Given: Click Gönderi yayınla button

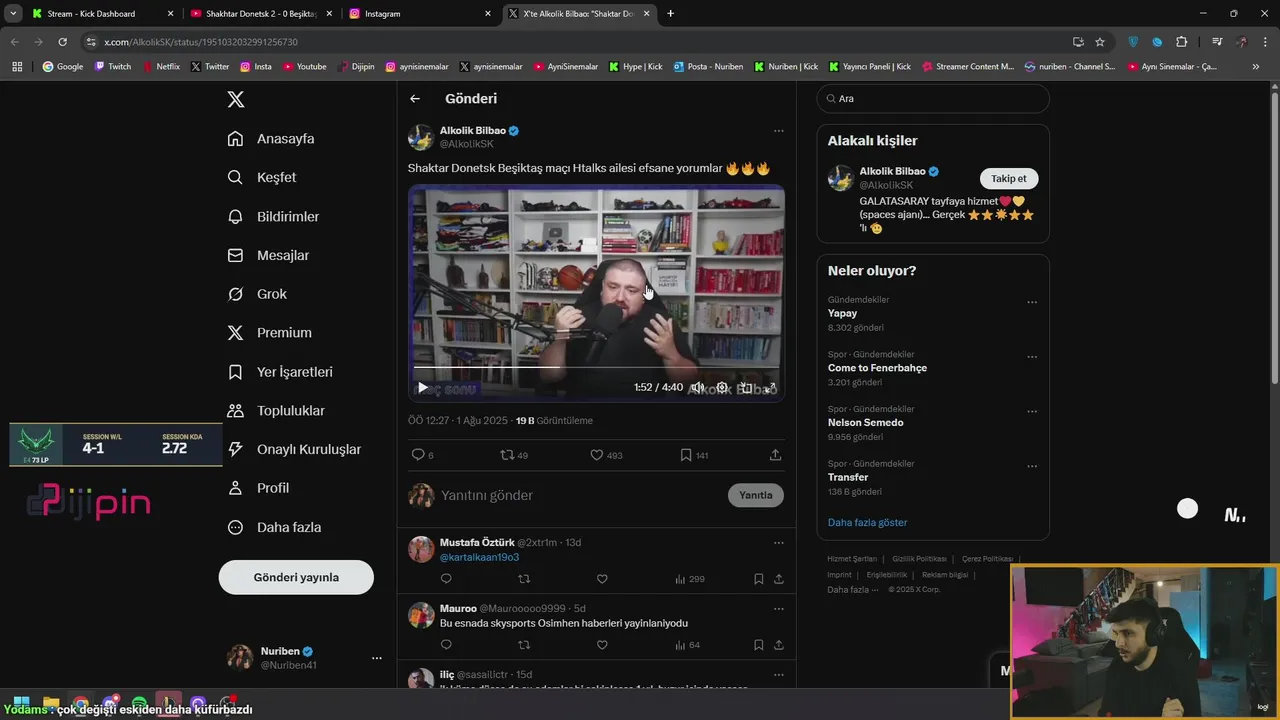Looking at the screenshot, I should [x=296, y=577].
